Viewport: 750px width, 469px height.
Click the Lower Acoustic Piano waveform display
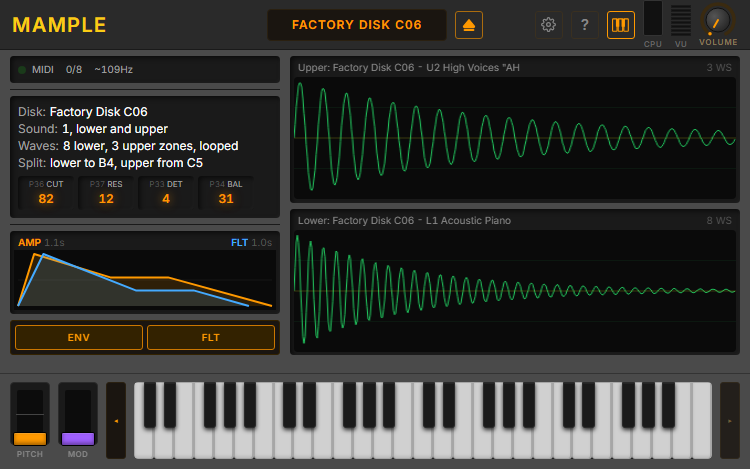(x=515, y=291)
